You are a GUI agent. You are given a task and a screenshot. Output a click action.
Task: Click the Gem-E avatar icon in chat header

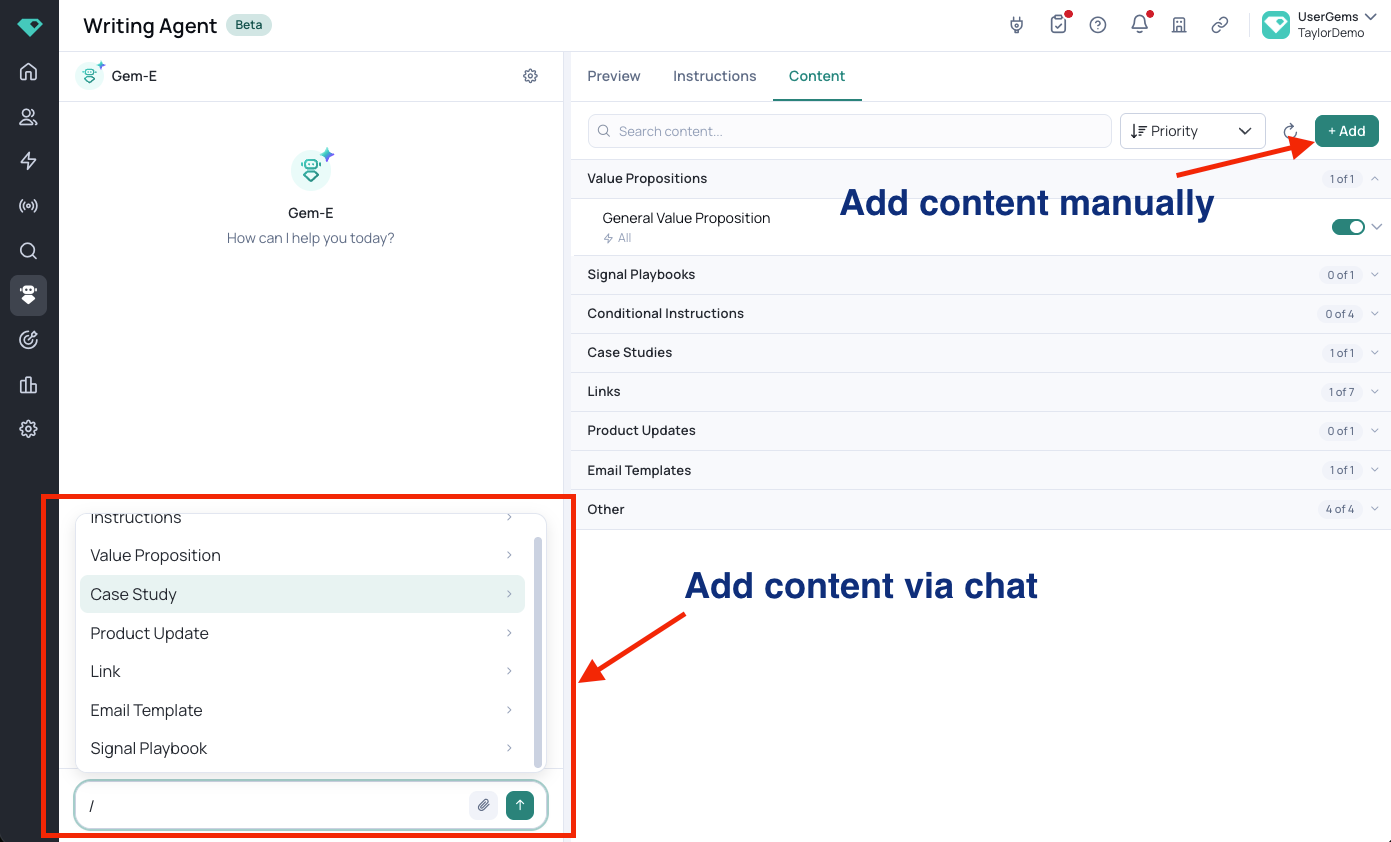pos(90,75)
